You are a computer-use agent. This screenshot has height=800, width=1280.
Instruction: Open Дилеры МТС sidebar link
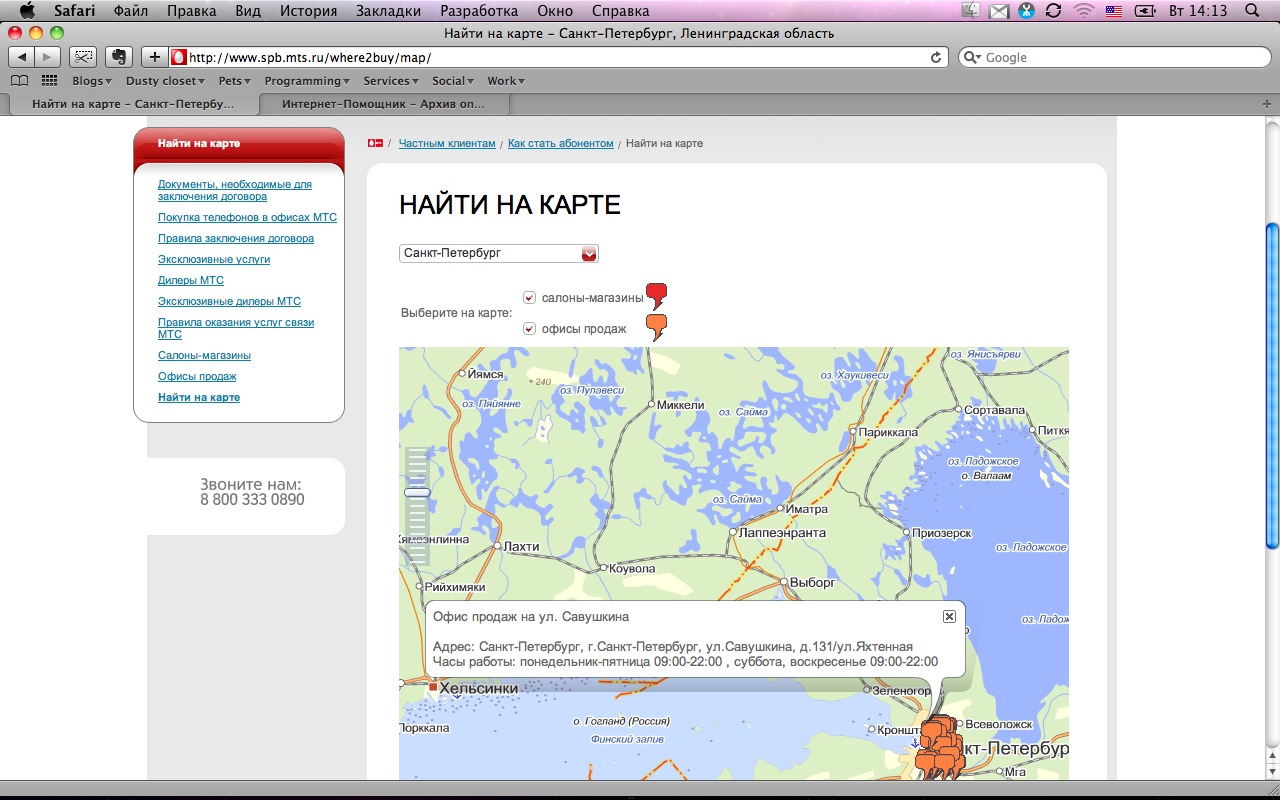pos(191,280)
